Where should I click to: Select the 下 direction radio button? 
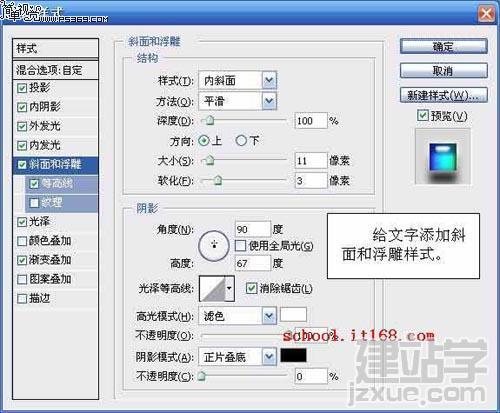241,141
